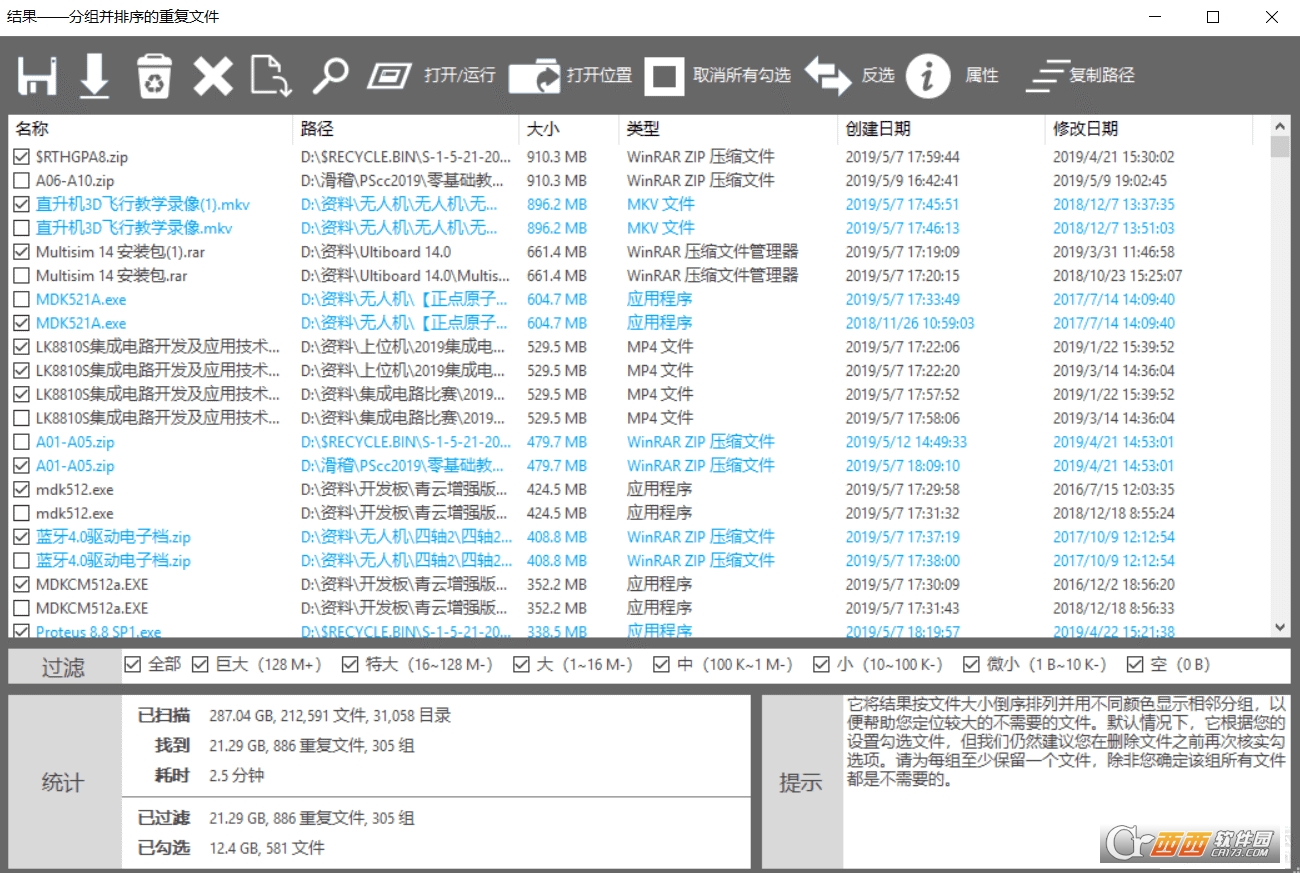Screen dimensions: 1300x873
Task: Click creation date 2018/11/26 10:59:03
Action: click(910, 323)
